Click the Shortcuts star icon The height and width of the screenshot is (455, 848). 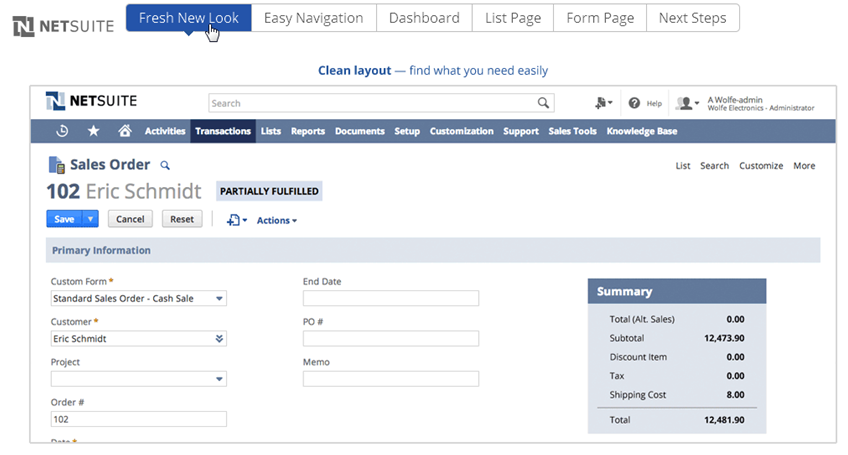(93, 131)
